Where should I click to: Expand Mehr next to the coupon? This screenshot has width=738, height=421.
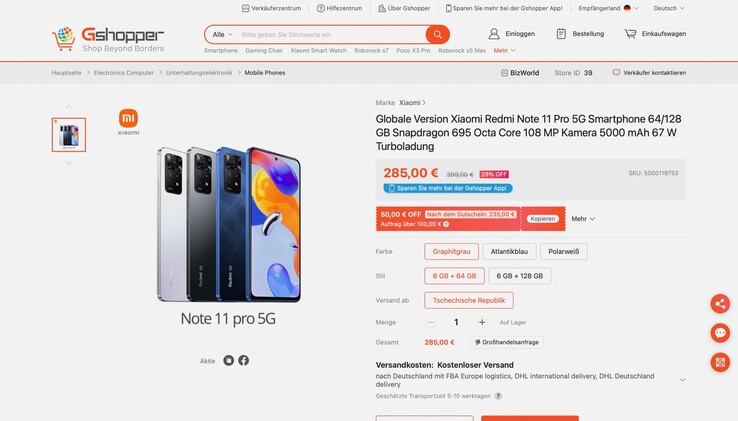583,218
